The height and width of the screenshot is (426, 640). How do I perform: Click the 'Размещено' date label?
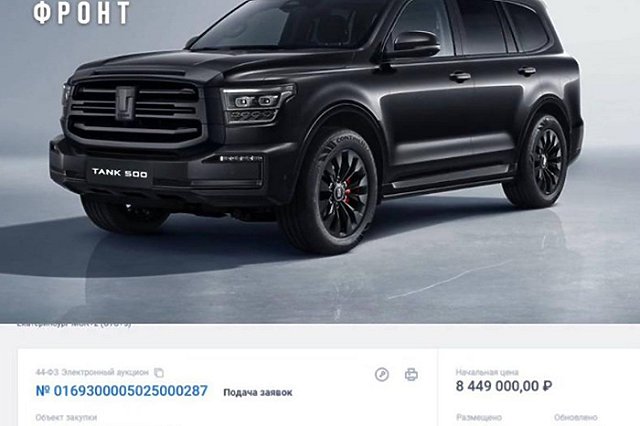[x=479, y=417]
